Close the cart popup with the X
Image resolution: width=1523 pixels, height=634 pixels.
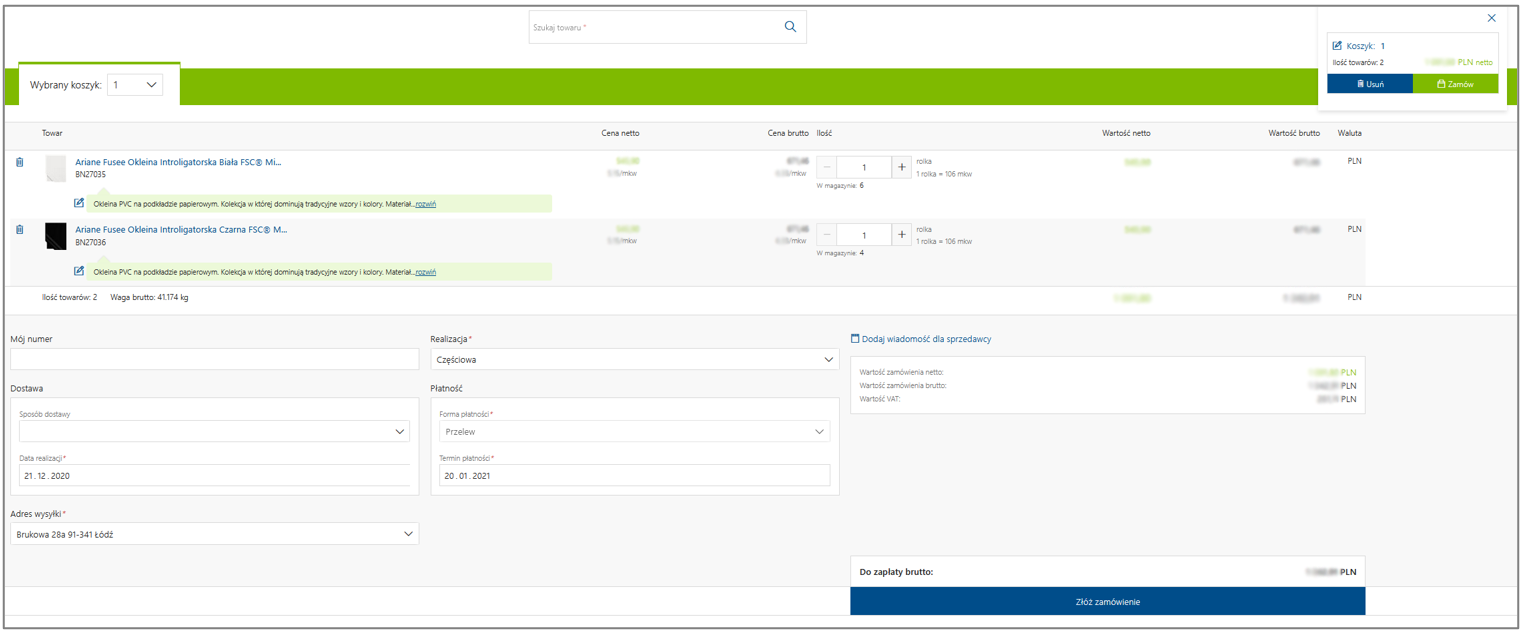pos(1491,18)
